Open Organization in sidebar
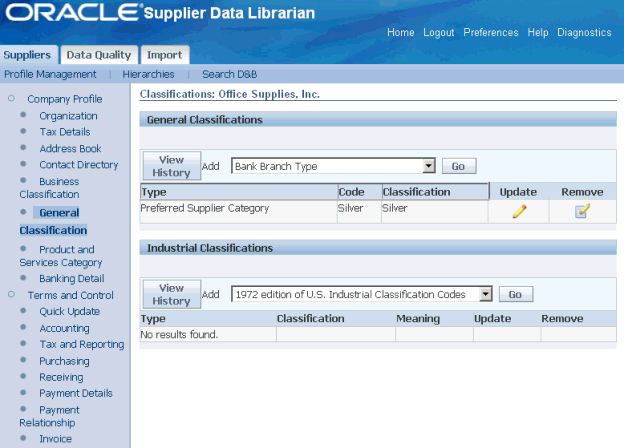 pyautogui.click(x=68, y=116)
